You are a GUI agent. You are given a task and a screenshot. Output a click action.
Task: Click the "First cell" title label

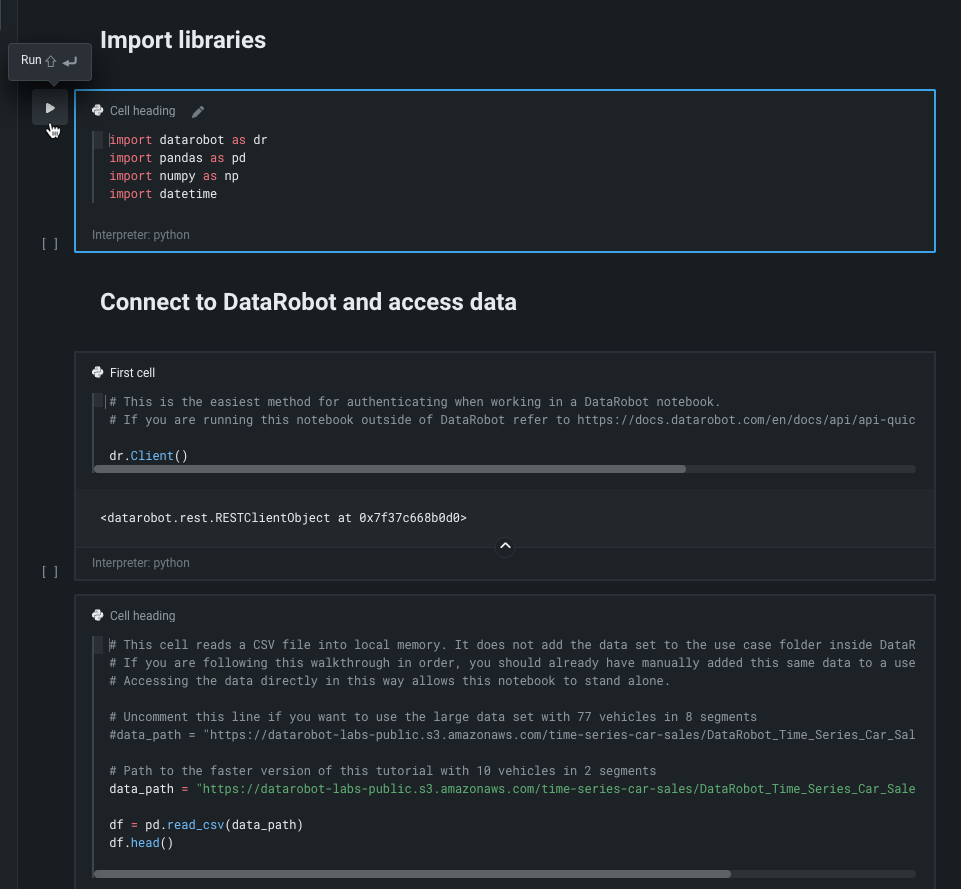click(132, 373)
